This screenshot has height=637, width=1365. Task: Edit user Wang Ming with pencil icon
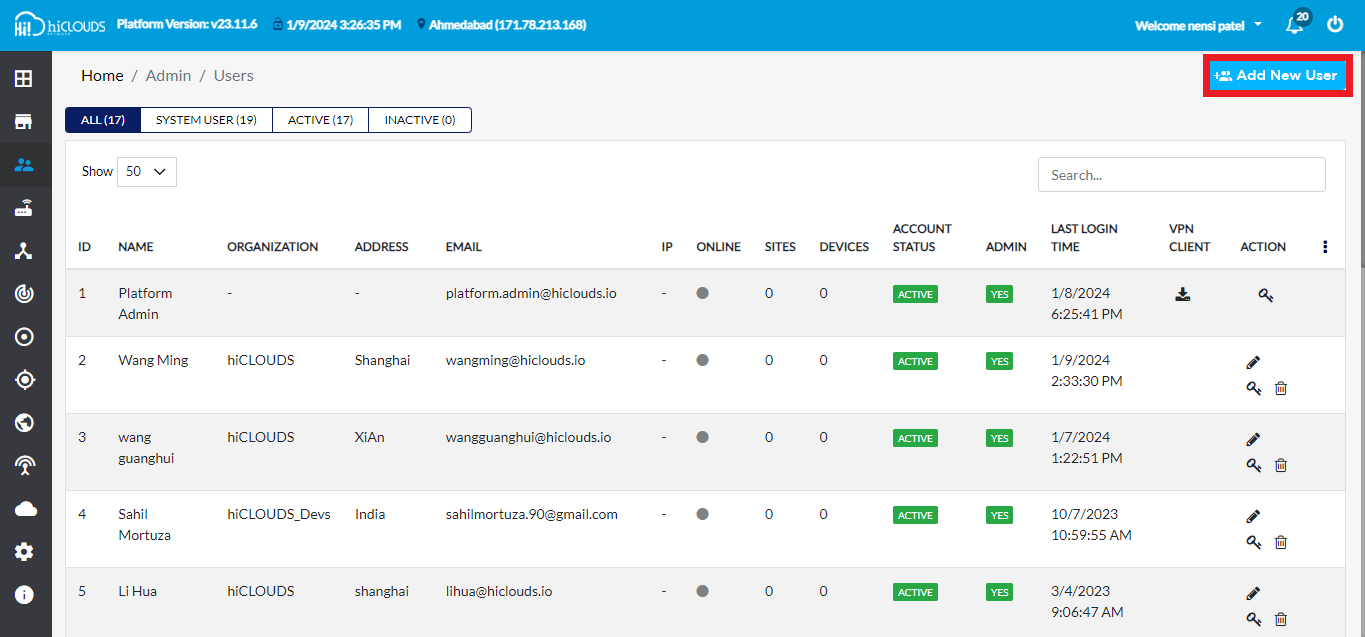tap(1253, 362)
